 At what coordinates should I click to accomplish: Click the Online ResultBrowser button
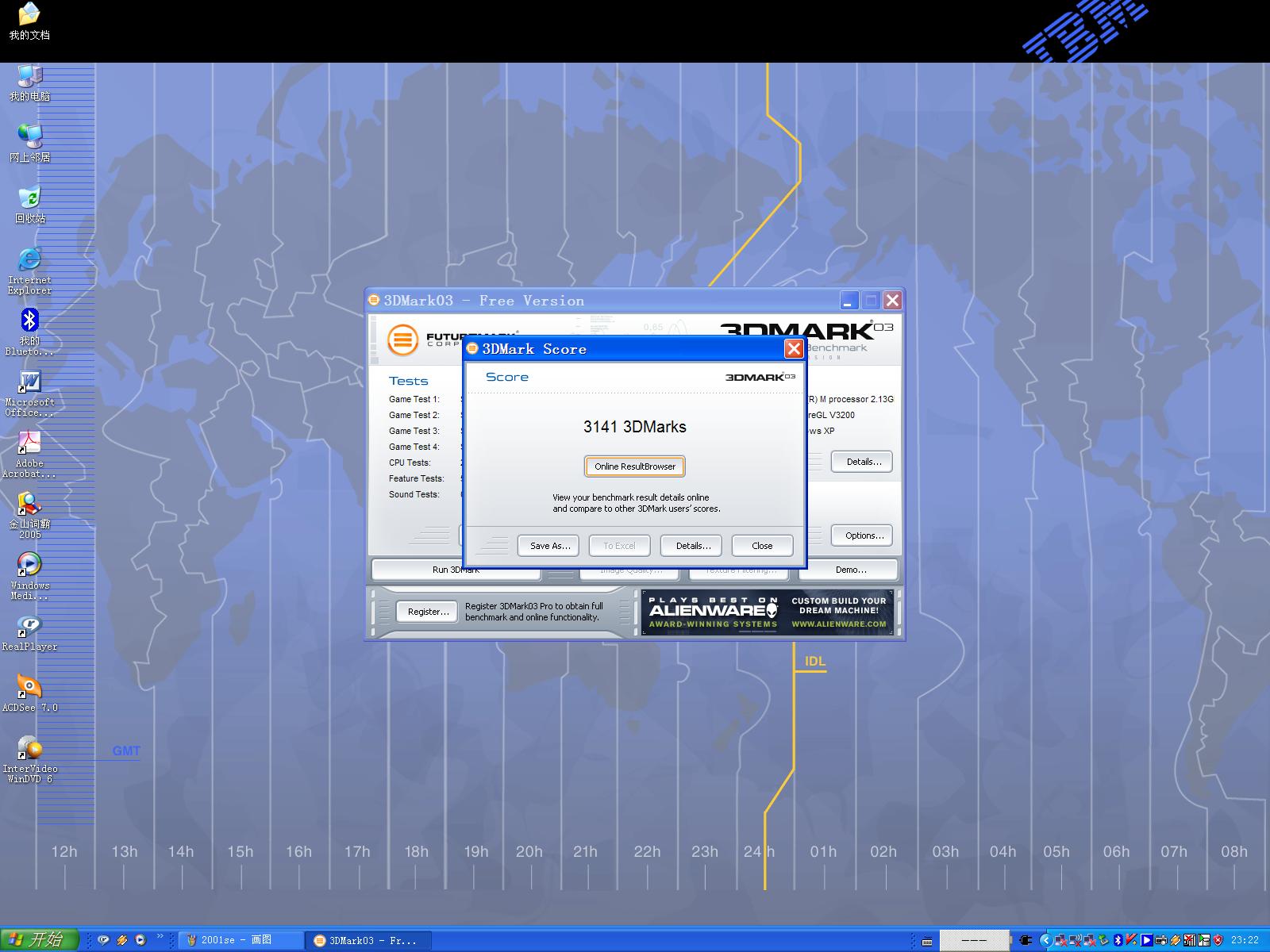pyautogui.click(x=634, y=466)
